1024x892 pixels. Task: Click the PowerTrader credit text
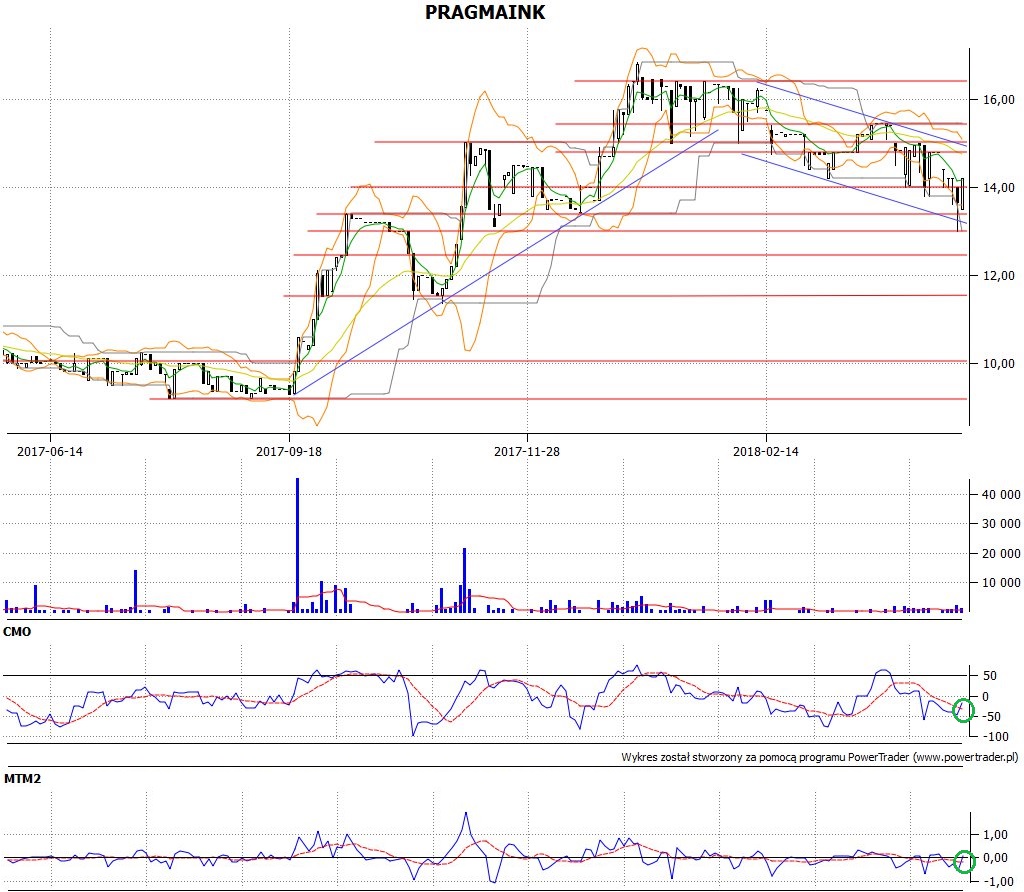(820, 757)
